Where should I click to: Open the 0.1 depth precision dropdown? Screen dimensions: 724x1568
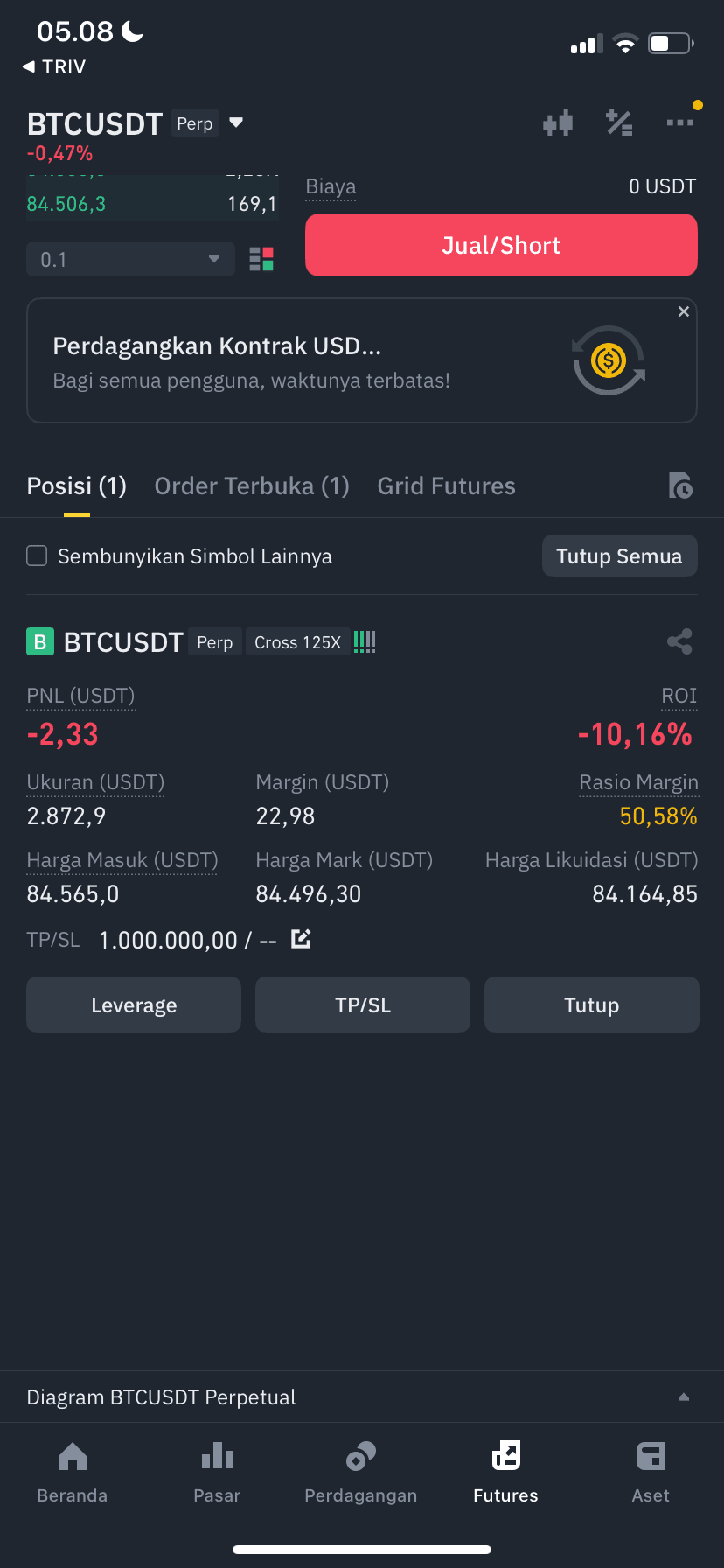[x=130, y=259]
